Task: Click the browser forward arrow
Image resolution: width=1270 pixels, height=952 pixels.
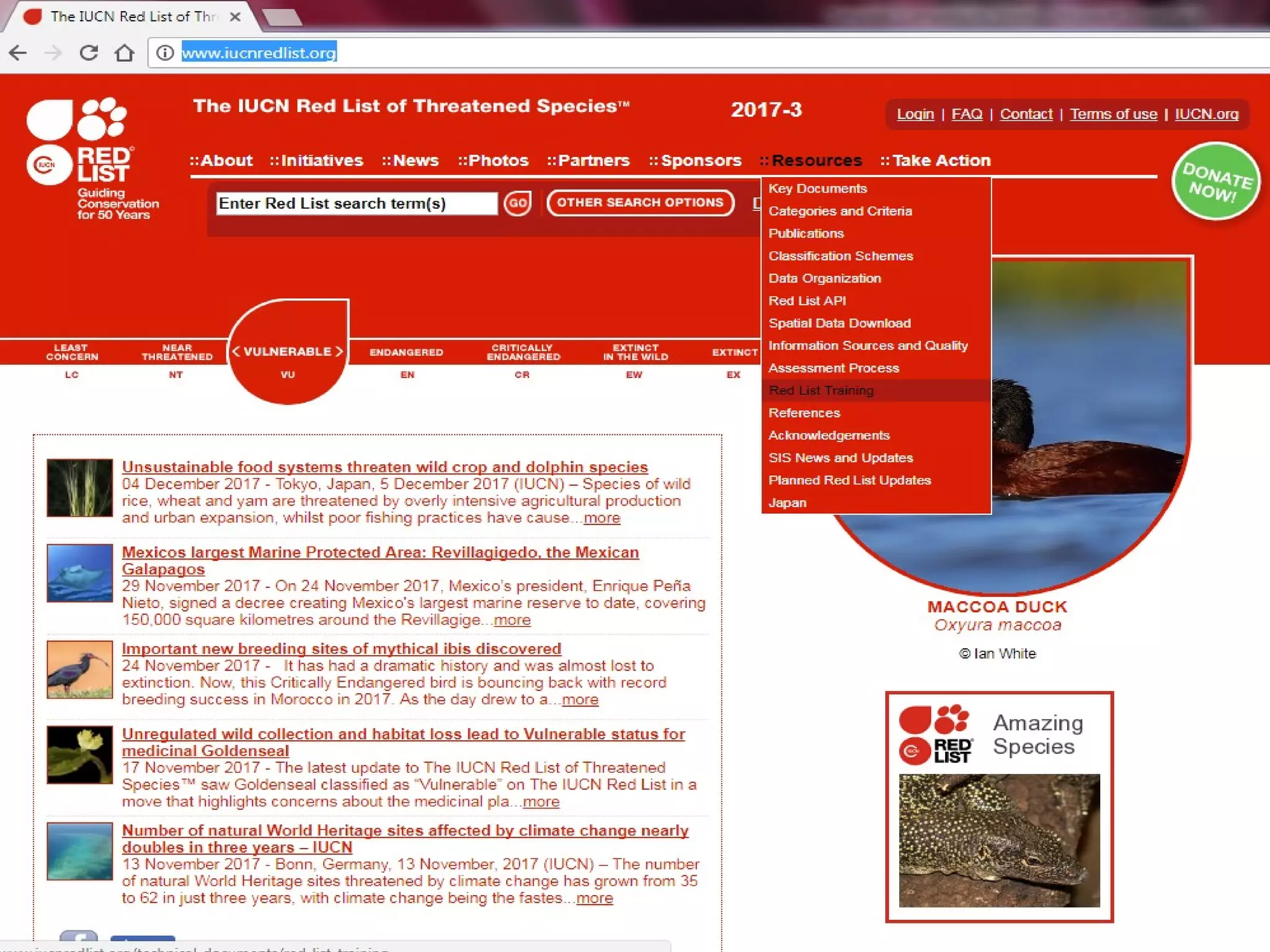Action: pyautogui.click(x=53, y=53)
